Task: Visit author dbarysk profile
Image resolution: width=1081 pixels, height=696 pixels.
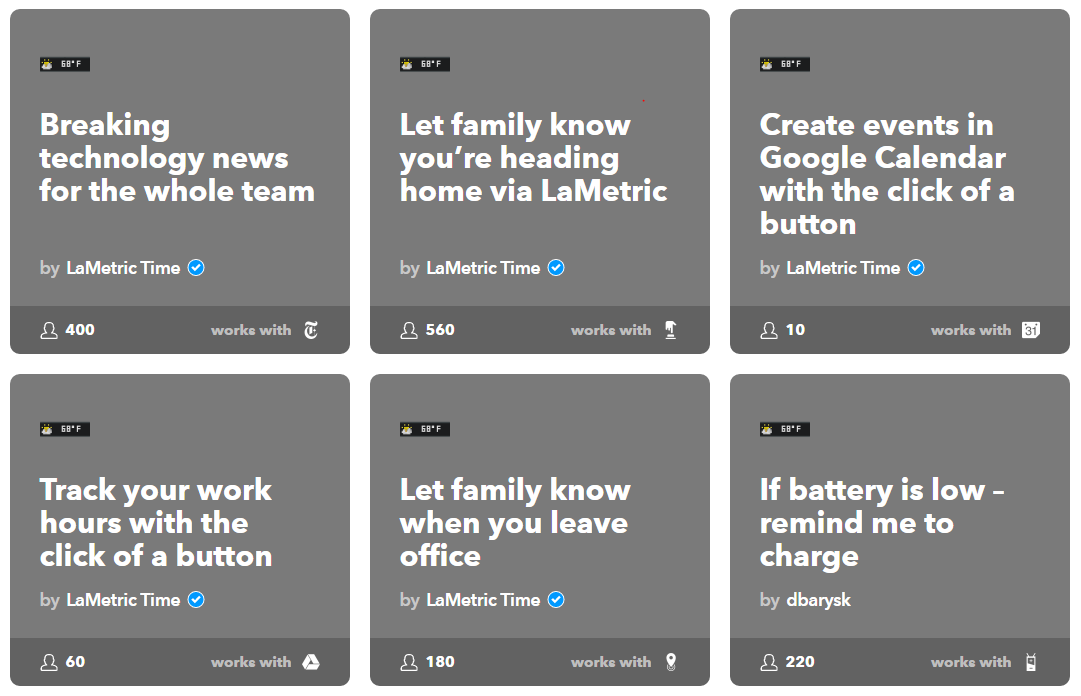Action: [x=818, y=600]
